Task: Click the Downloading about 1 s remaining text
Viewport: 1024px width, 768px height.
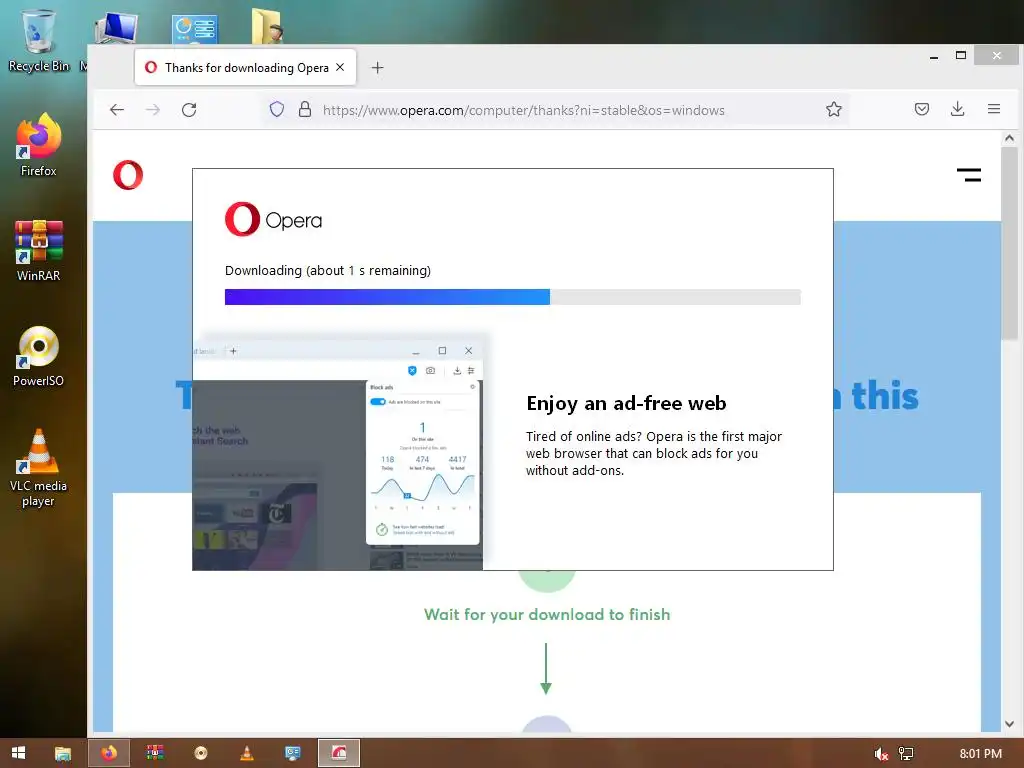Action: tap(328, 270)
